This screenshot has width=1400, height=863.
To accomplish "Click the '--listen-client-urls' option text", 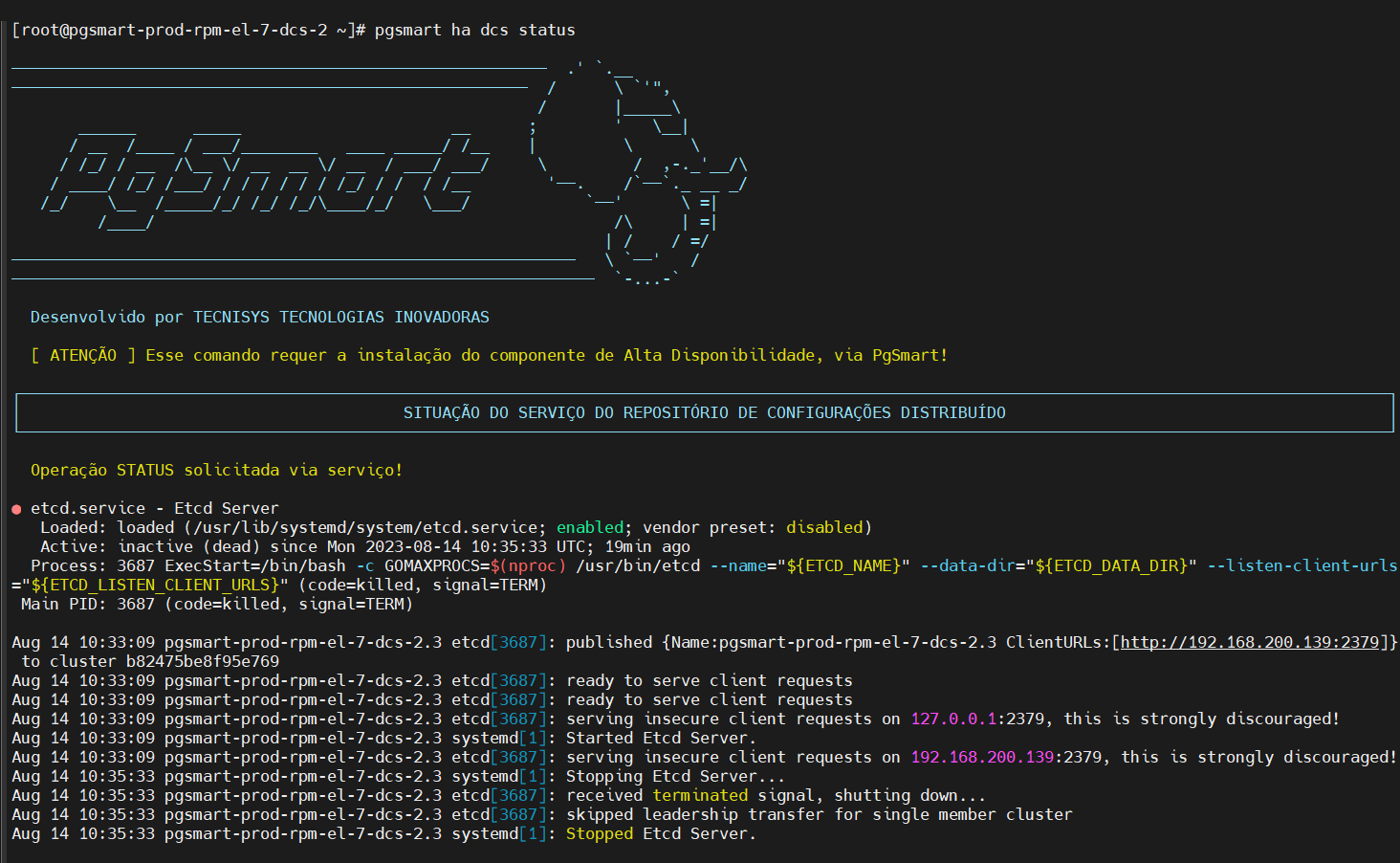I will (x=1302, y=565).
